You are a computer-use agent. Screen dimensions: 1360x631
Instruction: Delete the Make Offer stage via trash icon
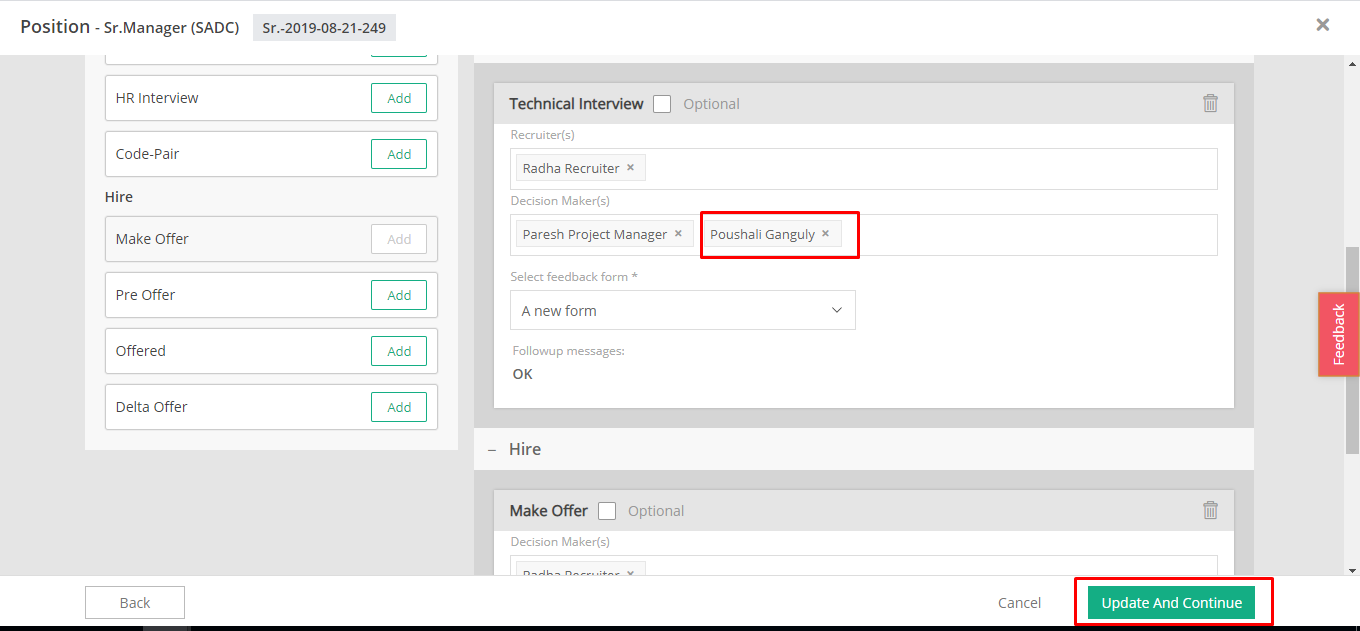(x=1210, y=510)
